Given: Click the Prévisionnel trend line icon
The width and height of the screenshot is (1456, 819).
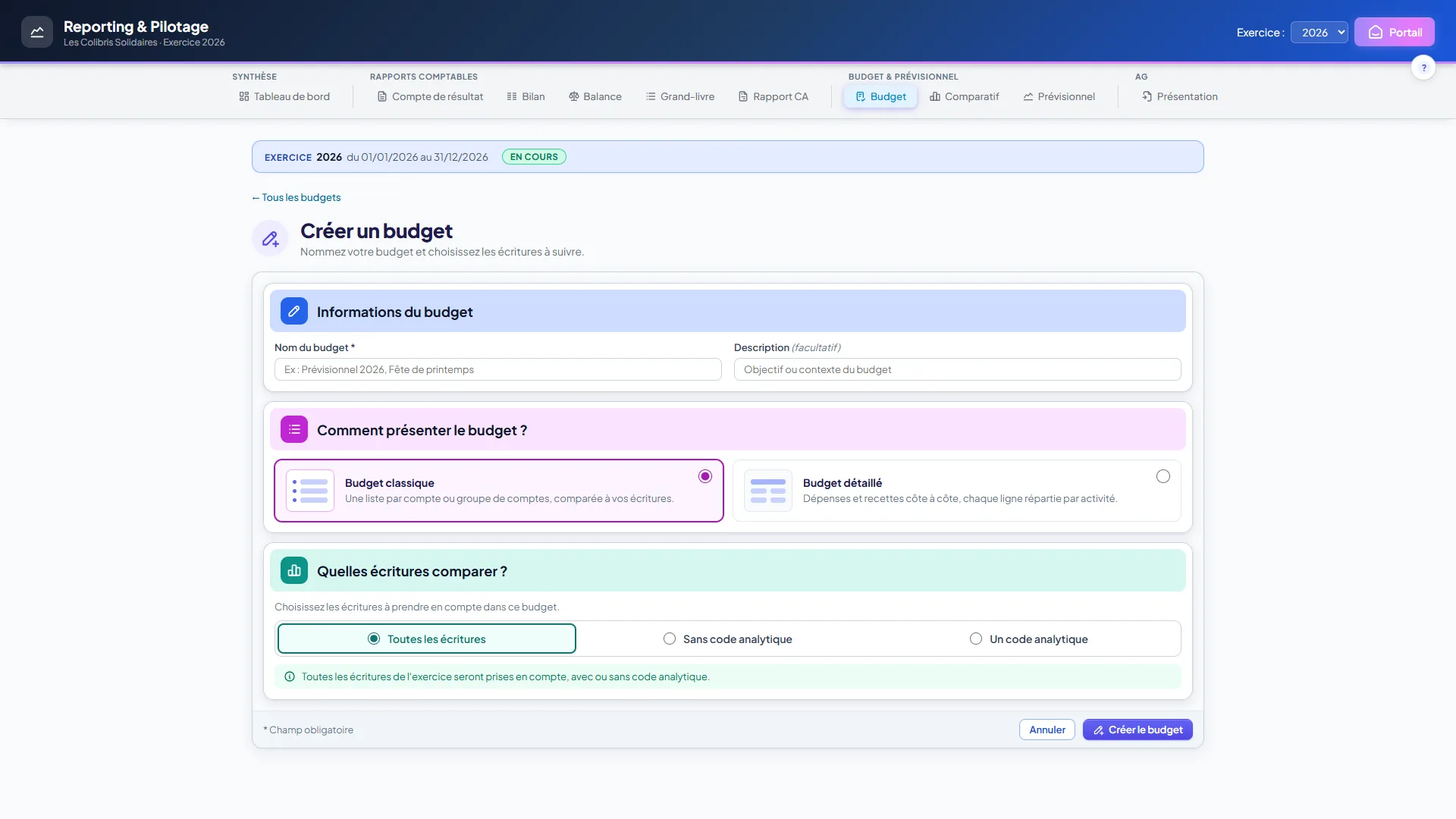Looking at the screenshot, I should click(x=1028, y=96).
